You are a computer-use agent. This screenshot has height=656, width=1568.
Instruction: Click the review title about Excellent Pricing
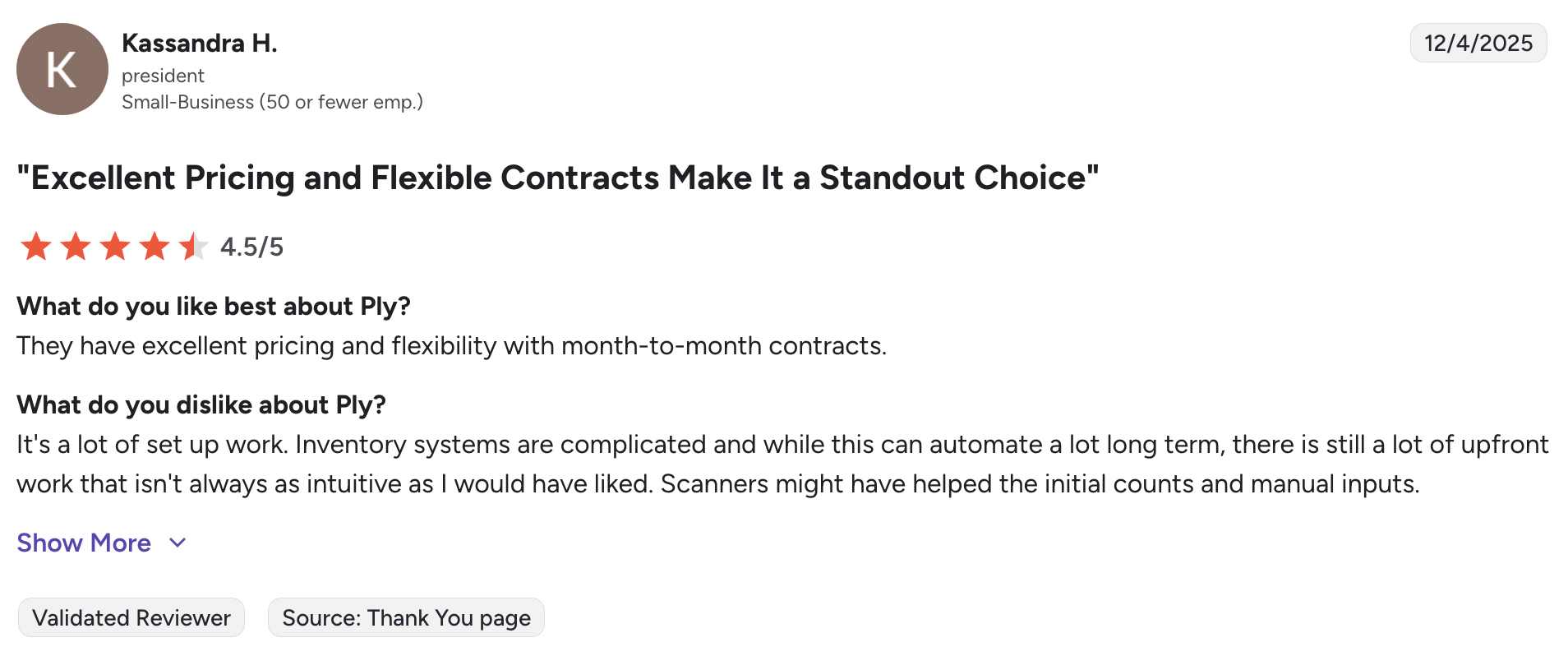pos(557,178)
